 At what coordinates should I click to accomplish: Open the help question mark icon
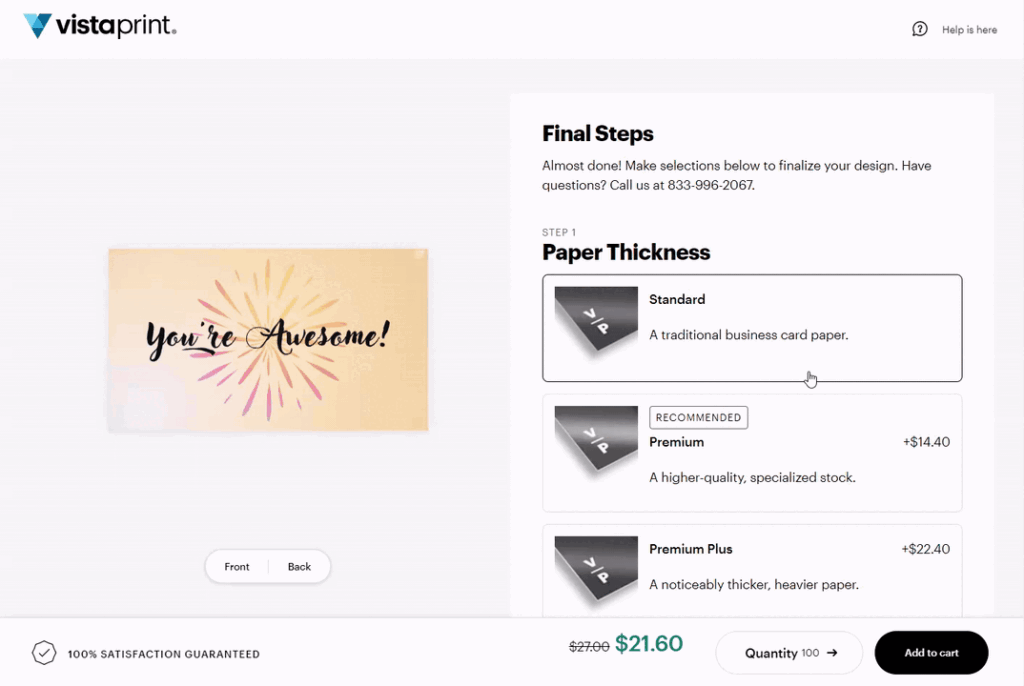click(920, 29)
